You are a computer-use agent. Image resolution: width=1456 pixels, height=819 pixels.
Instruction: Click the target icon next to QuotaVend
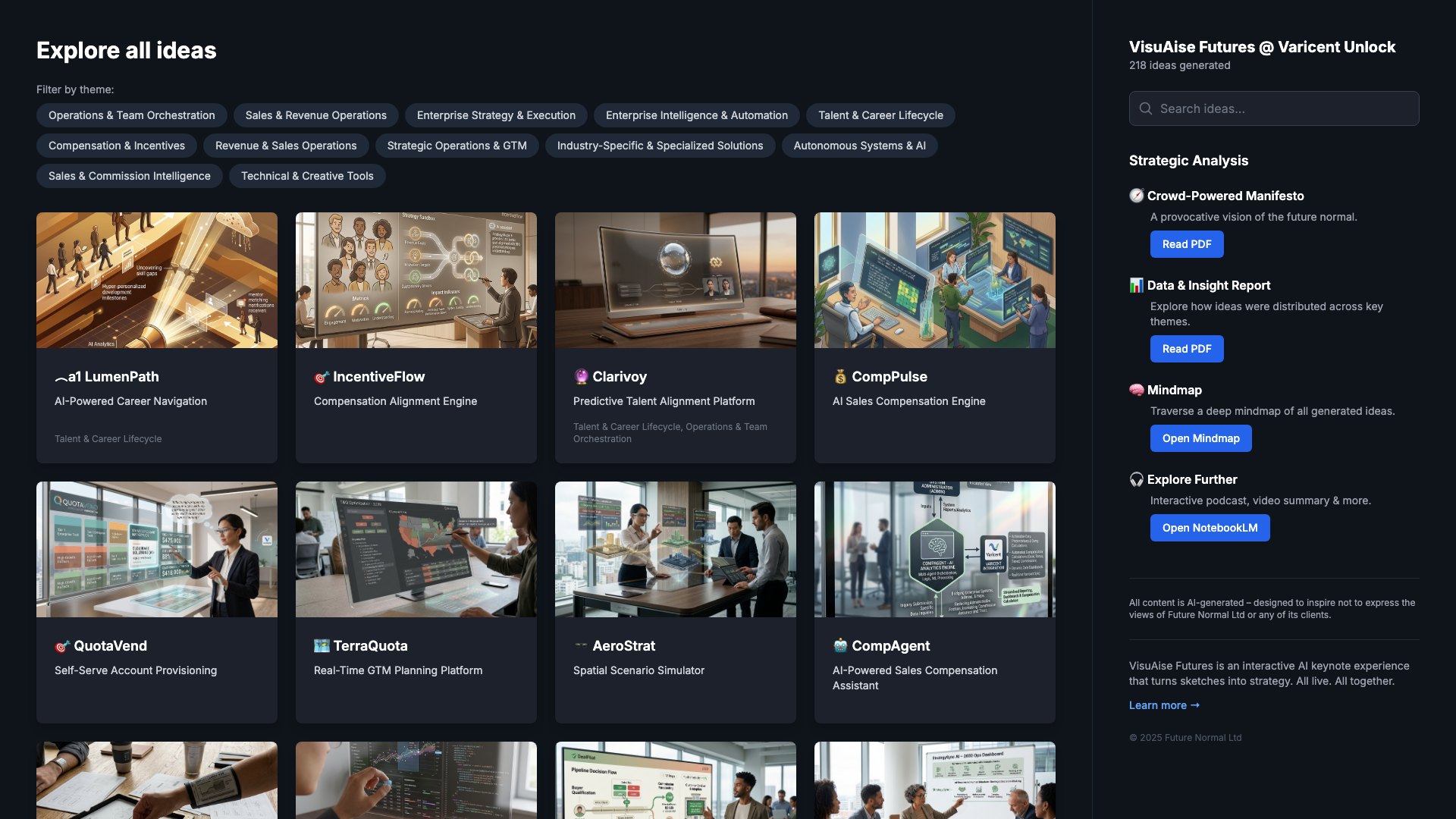tap(62, 646)
